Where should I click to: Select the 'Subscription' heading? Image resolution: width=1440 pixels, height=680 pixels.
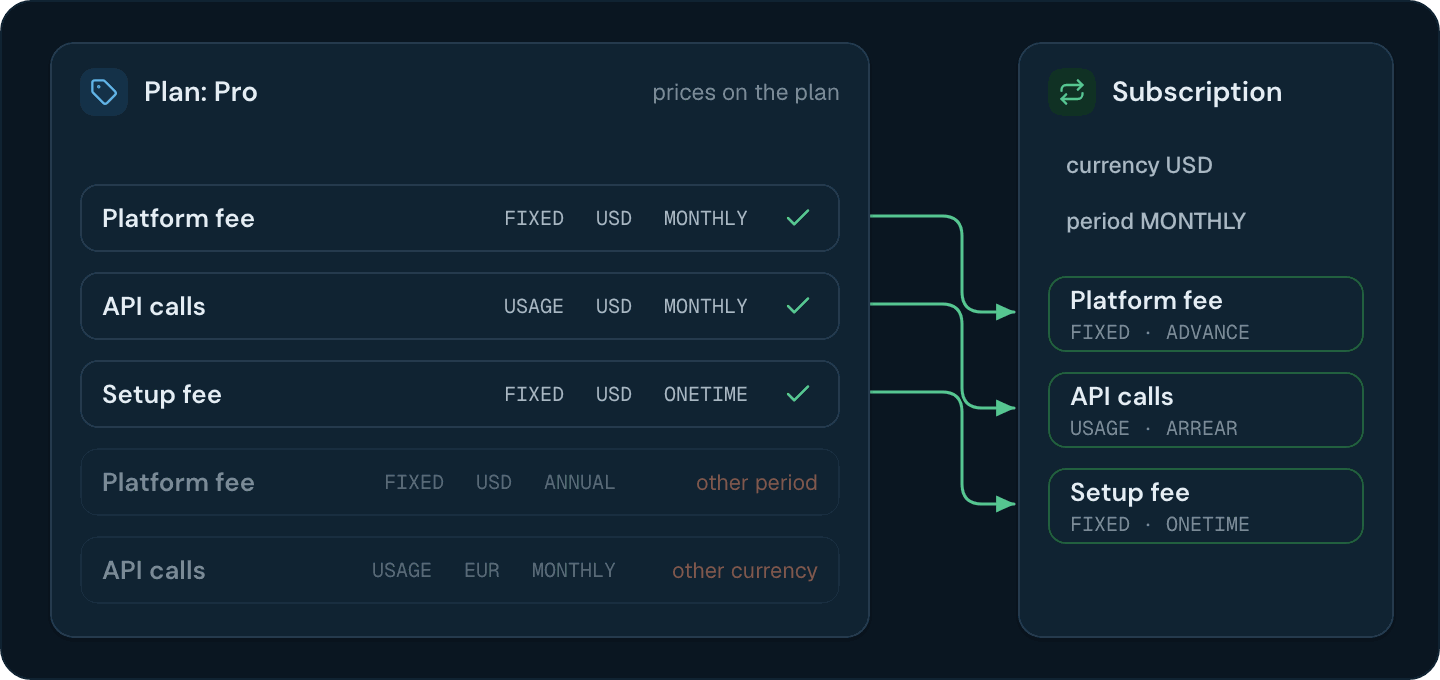tap(1197, 92)
